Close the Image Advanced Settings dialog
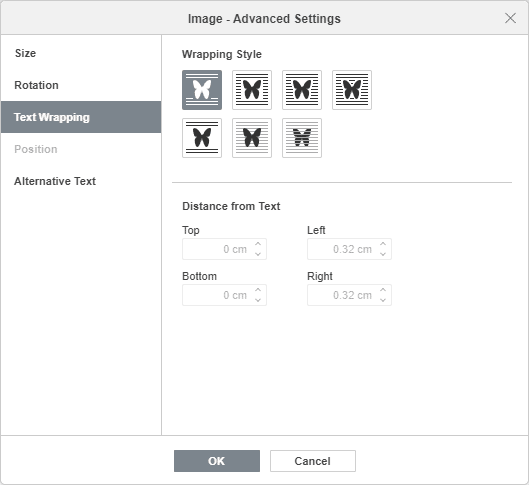Screen dimensions: 529x485 point(510,18)
